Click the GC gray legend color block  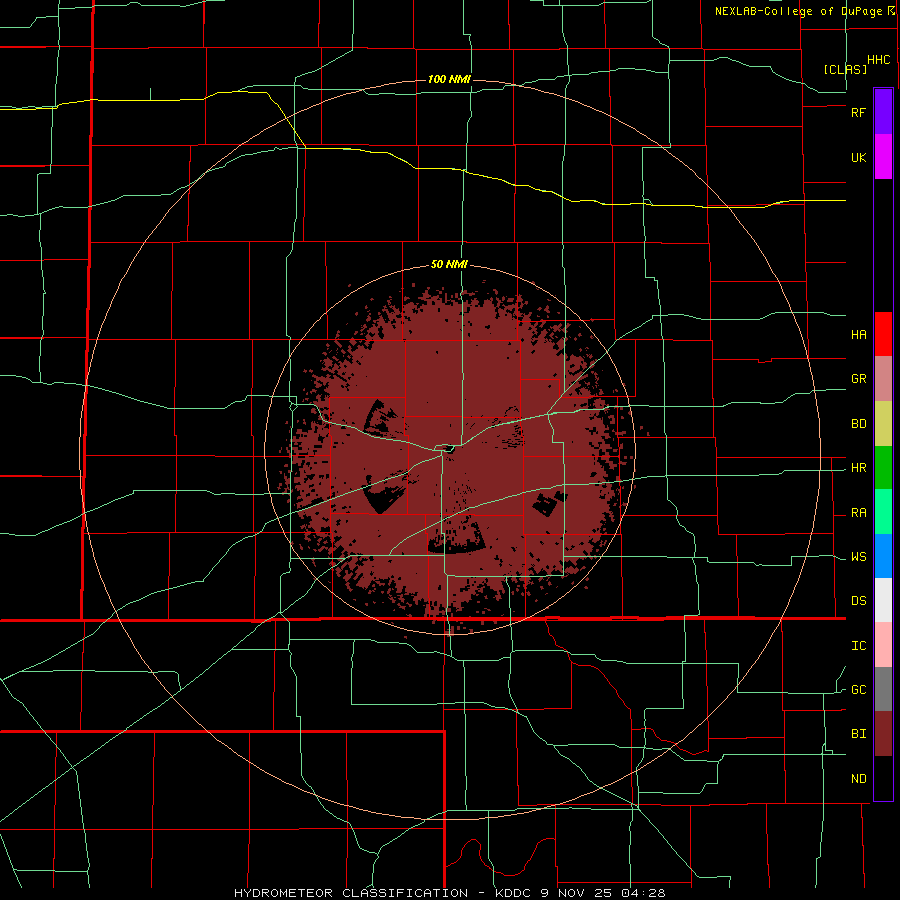click(x=883, y=689)
